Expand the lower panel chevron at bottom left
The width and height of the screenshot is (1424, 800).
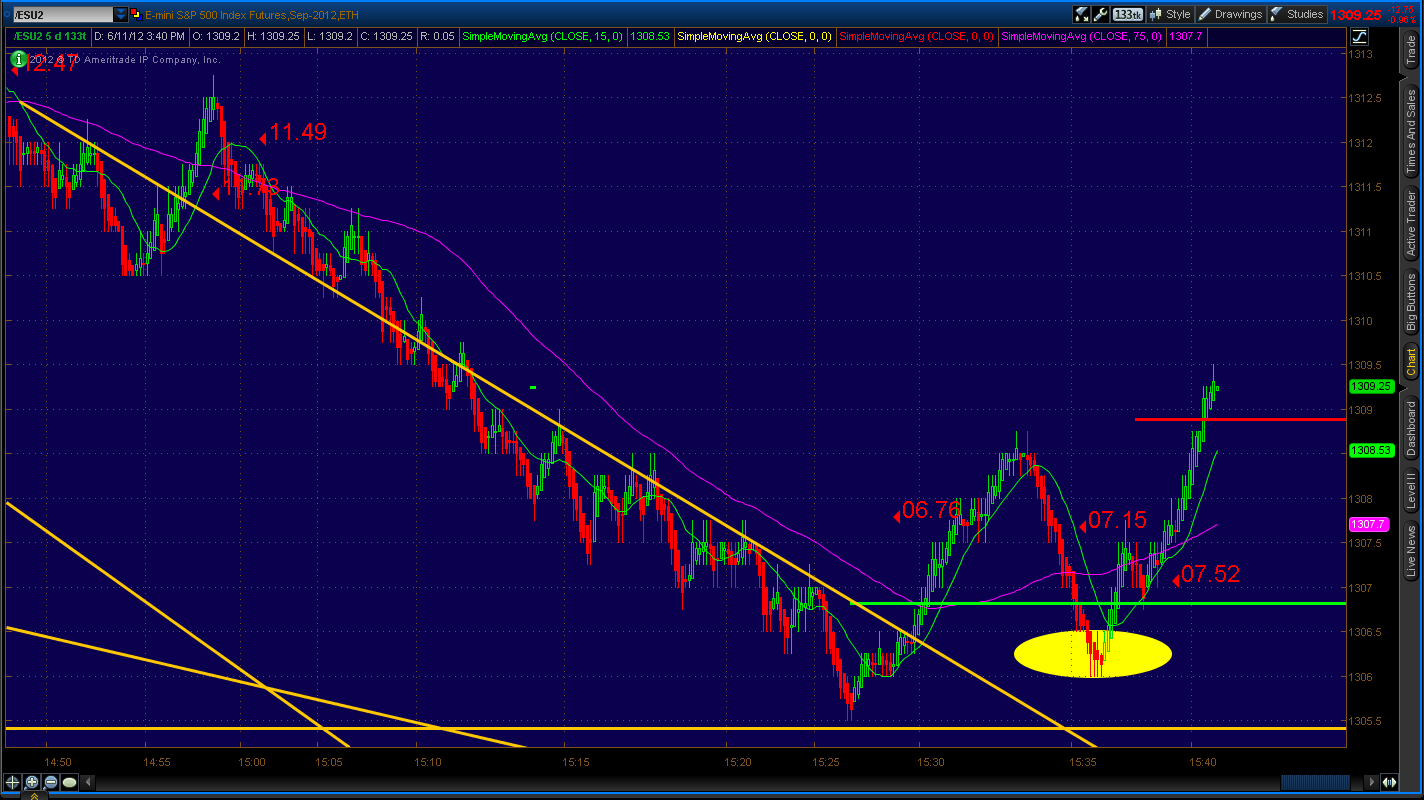coord(34,796)
